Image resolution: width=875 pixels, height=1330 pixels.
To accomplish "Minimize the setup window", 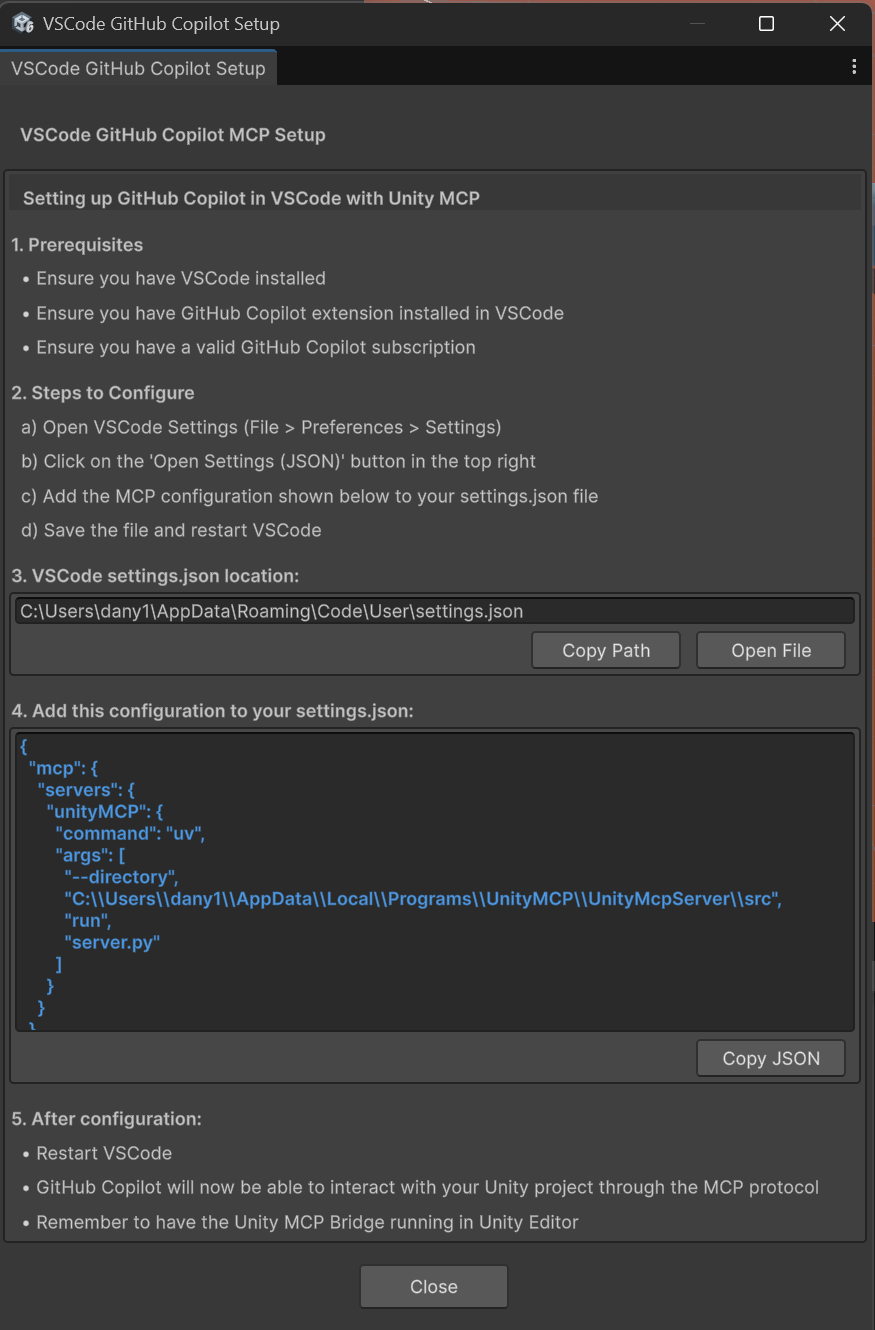I will click(697, 23).
